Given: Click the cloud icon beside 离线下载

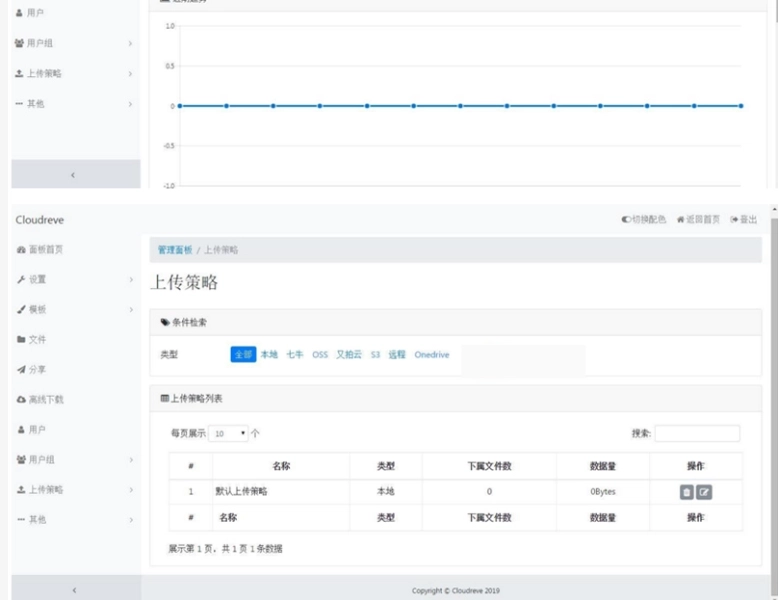Looking at the screenshot, I should point(21,400).
